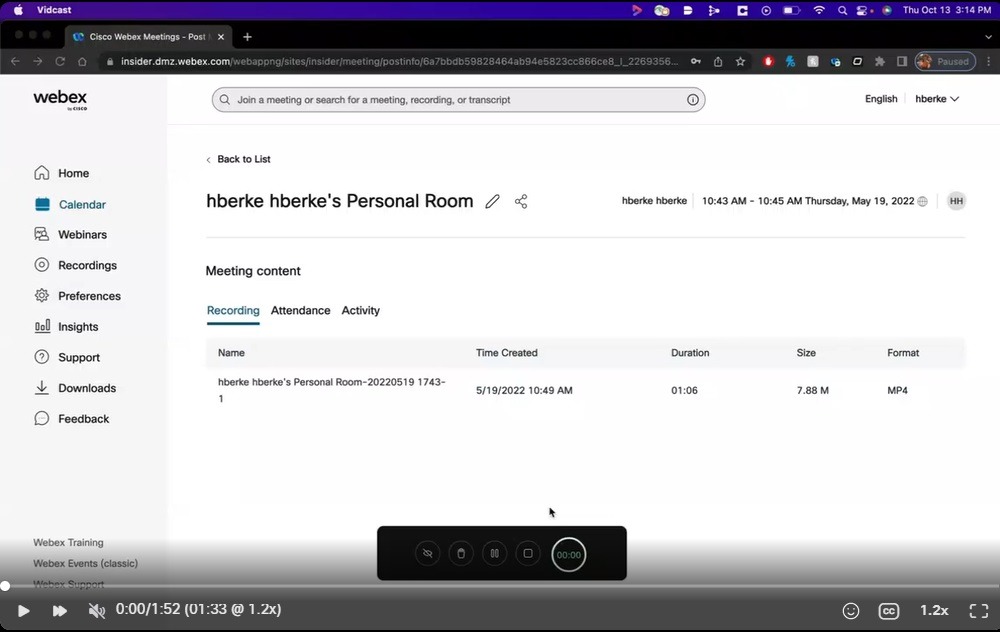Open hberke Personal Room-20220519 recording

(332, 390)
